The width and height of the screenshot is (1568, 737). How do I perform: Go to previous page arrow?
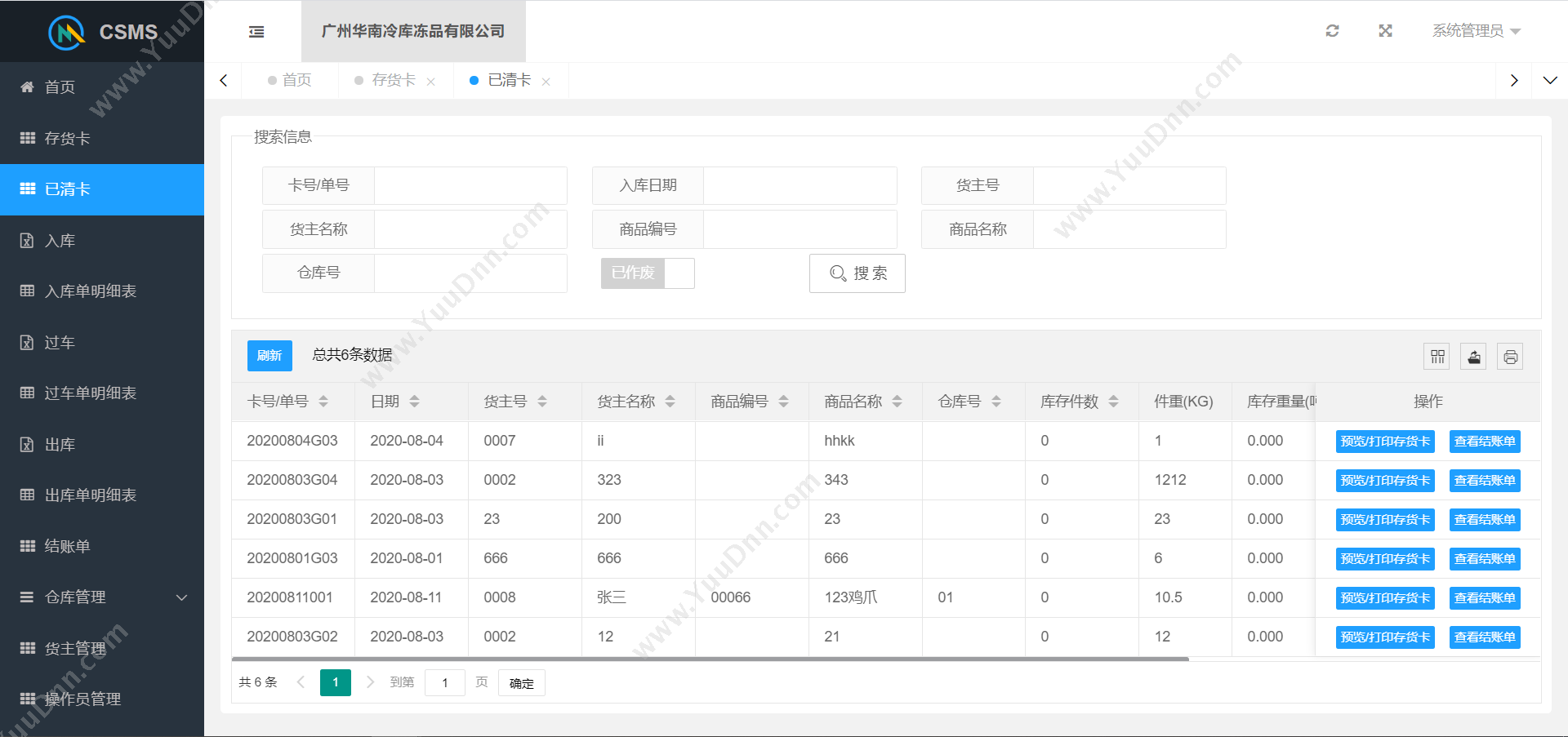pyautogui.click(x=301, y=682)
